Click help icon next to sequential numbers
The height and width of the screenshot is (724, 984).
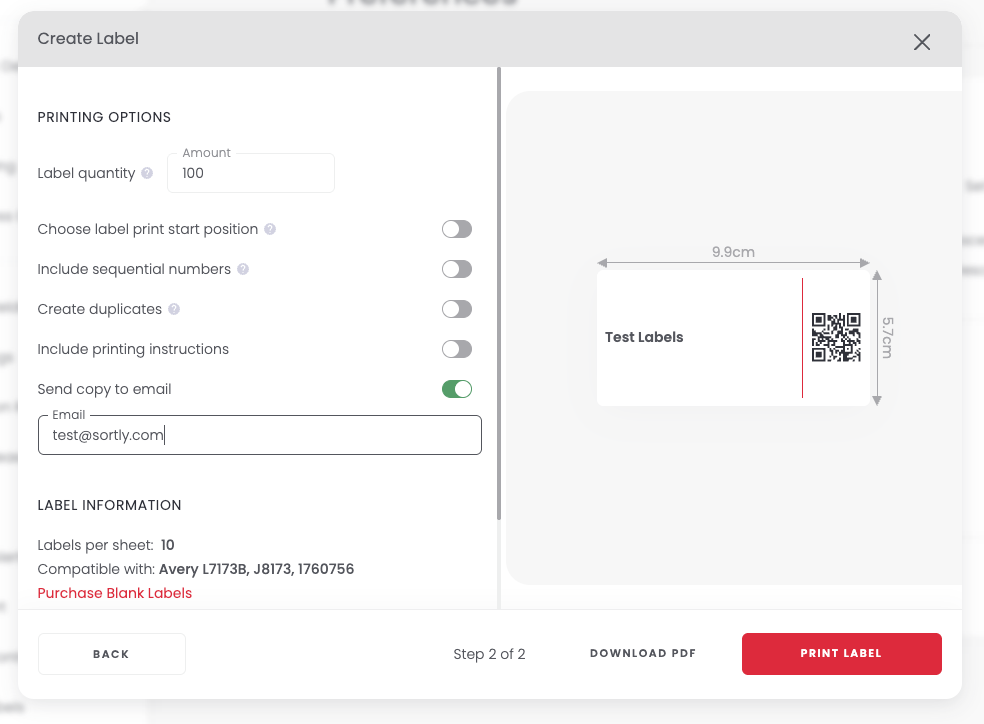point(243,269)
